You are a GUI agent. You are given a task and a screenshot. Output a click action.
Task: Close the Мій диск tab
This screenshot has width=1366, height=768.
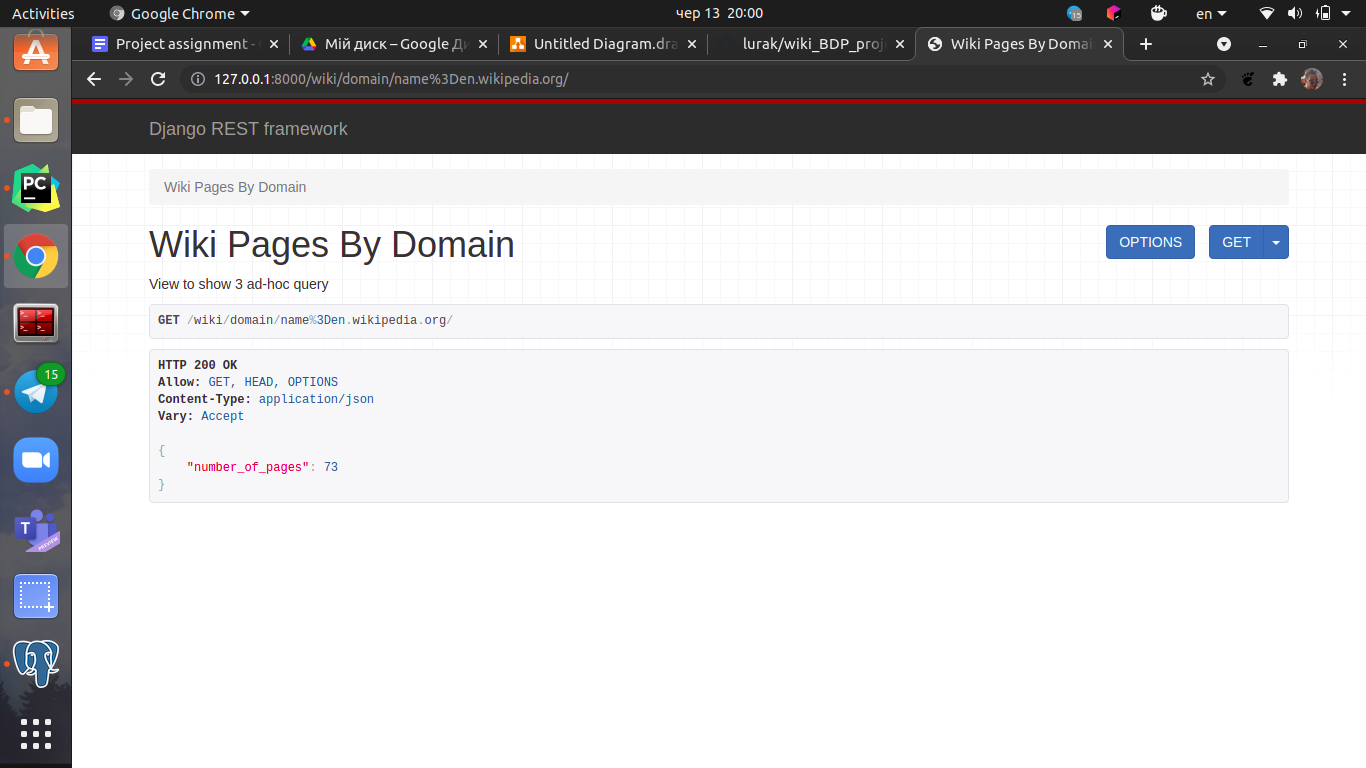point(483,44)
